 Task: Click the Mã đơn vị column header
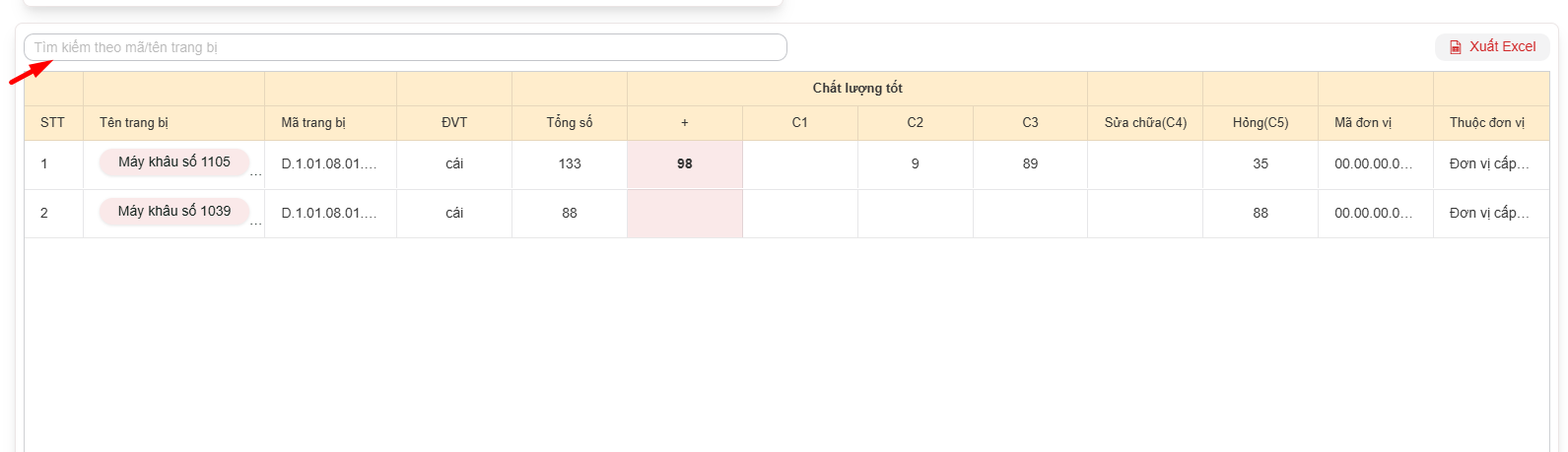(x=1363, y=123)
